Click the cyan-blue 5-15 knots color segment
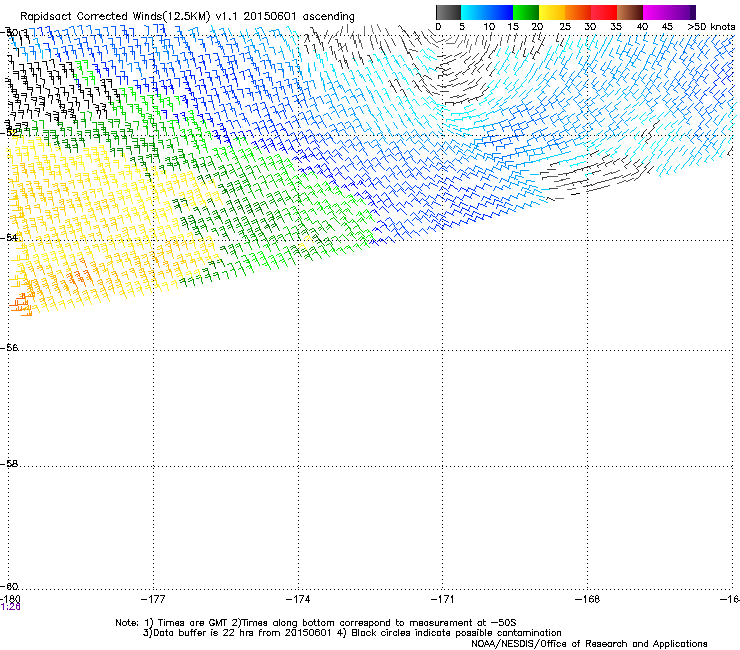This screenshot has height=650, width=740. 487,12
